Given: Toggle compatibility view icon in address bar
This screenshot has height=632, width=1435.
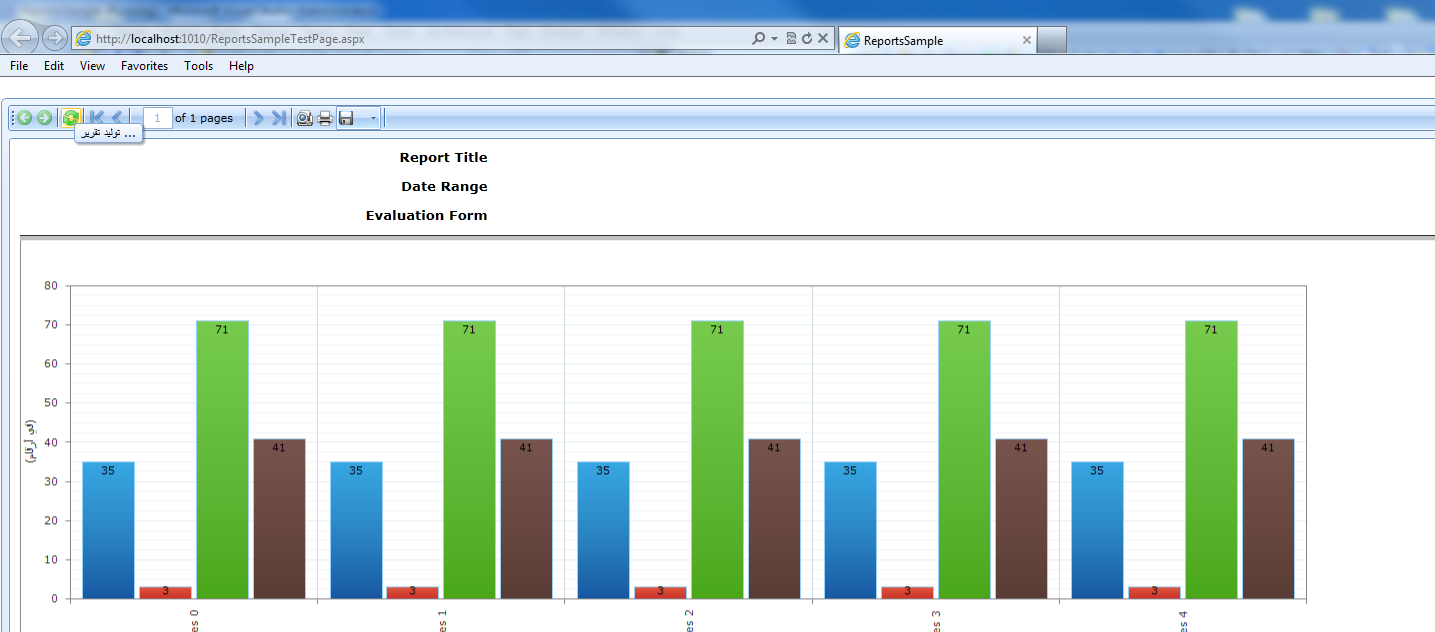Looking at the screenshot, I should point(791,38).
